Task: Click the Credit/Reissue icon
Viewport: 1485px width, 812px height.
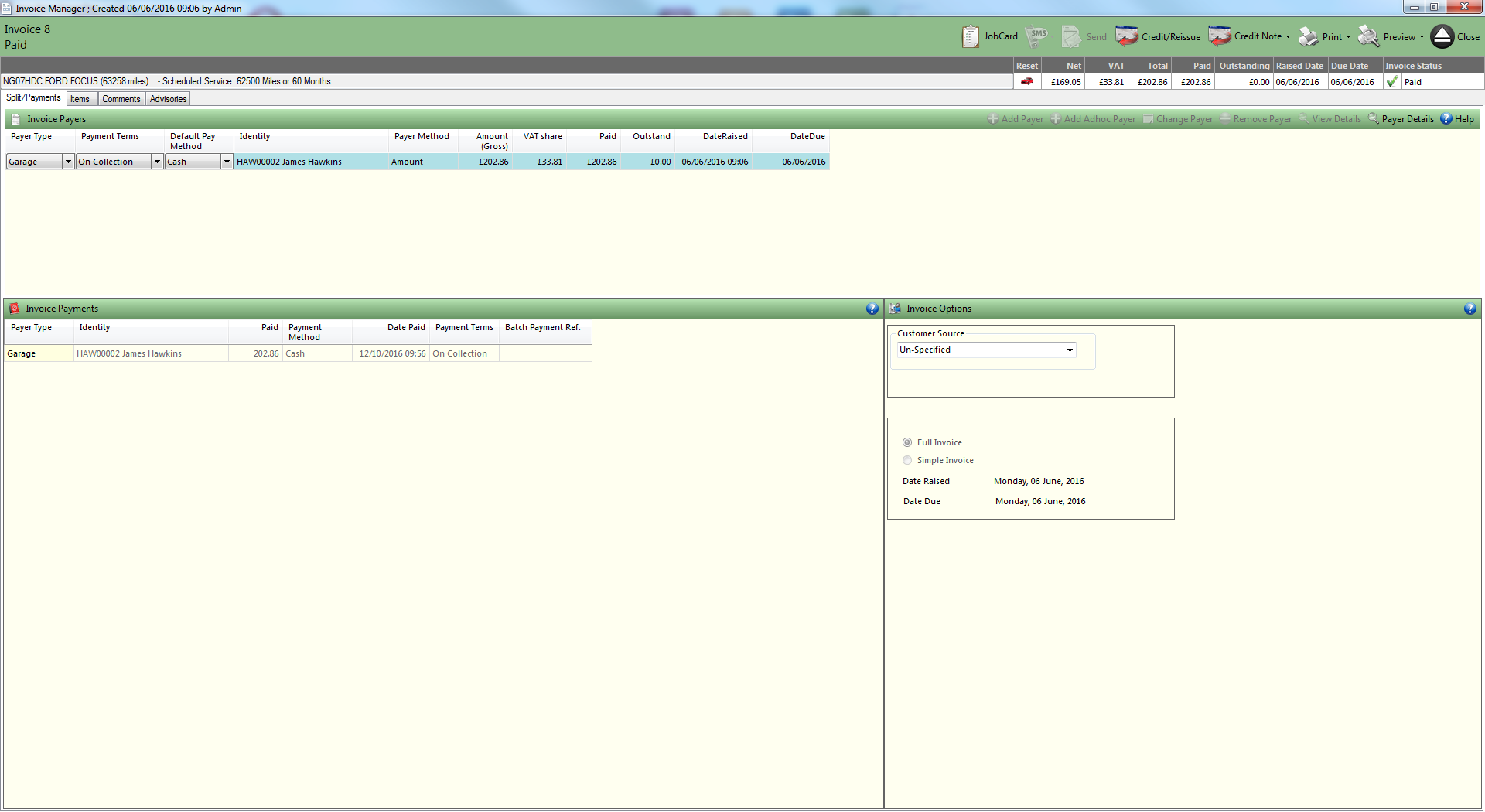Action: 1127,36
